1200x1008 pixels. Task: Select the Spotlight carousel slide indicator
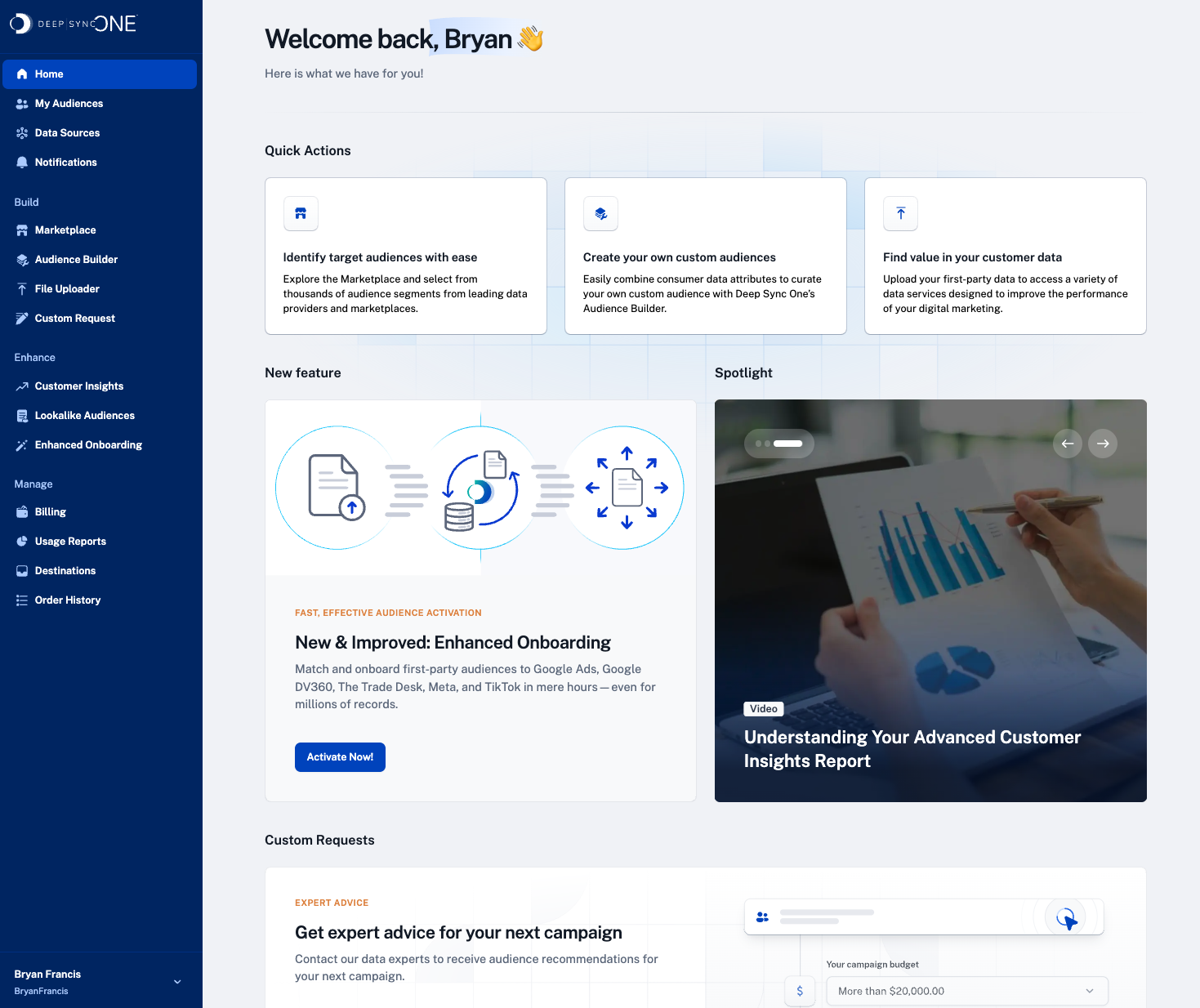pos(779,444)
